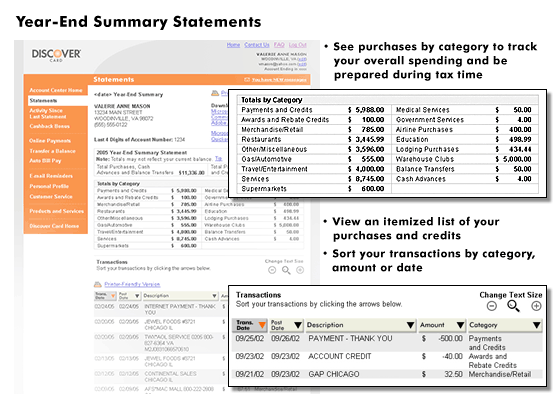
Task: Click Education row in enlarged Totals panel
Action: click(464, 139)
